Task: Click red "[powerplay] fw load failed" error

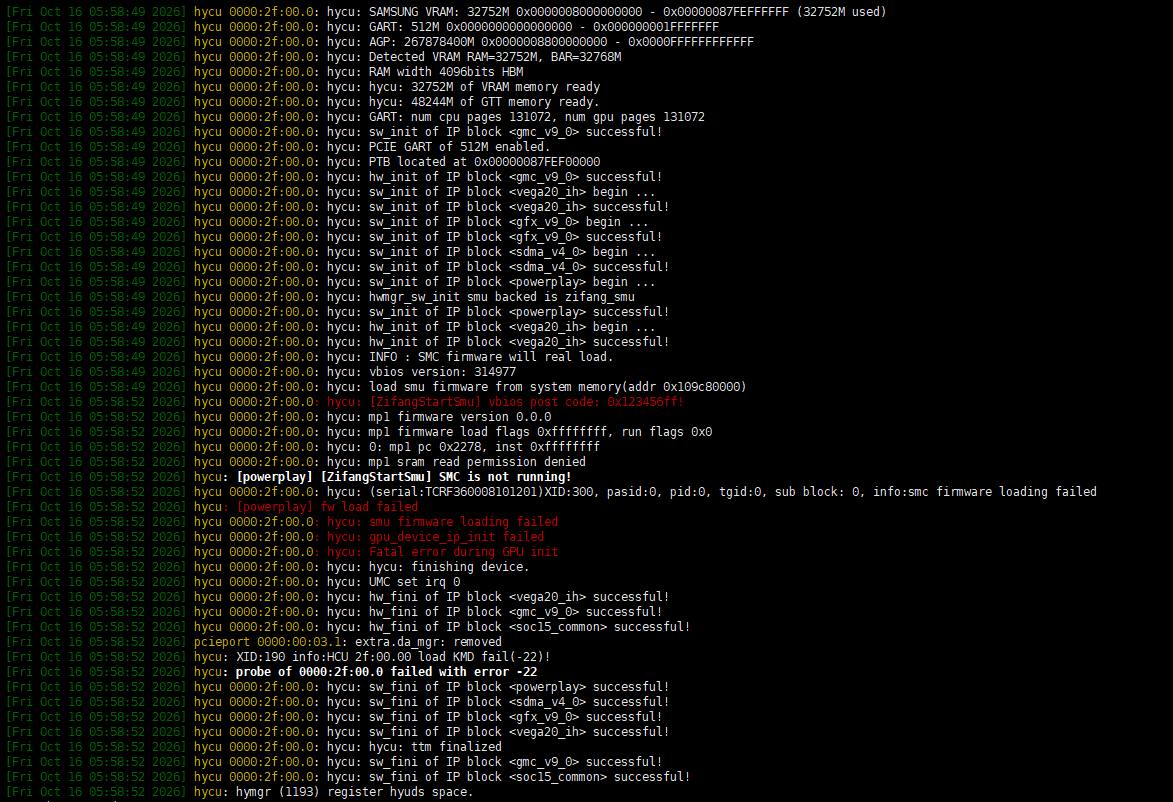Action: tap(327, 506)
